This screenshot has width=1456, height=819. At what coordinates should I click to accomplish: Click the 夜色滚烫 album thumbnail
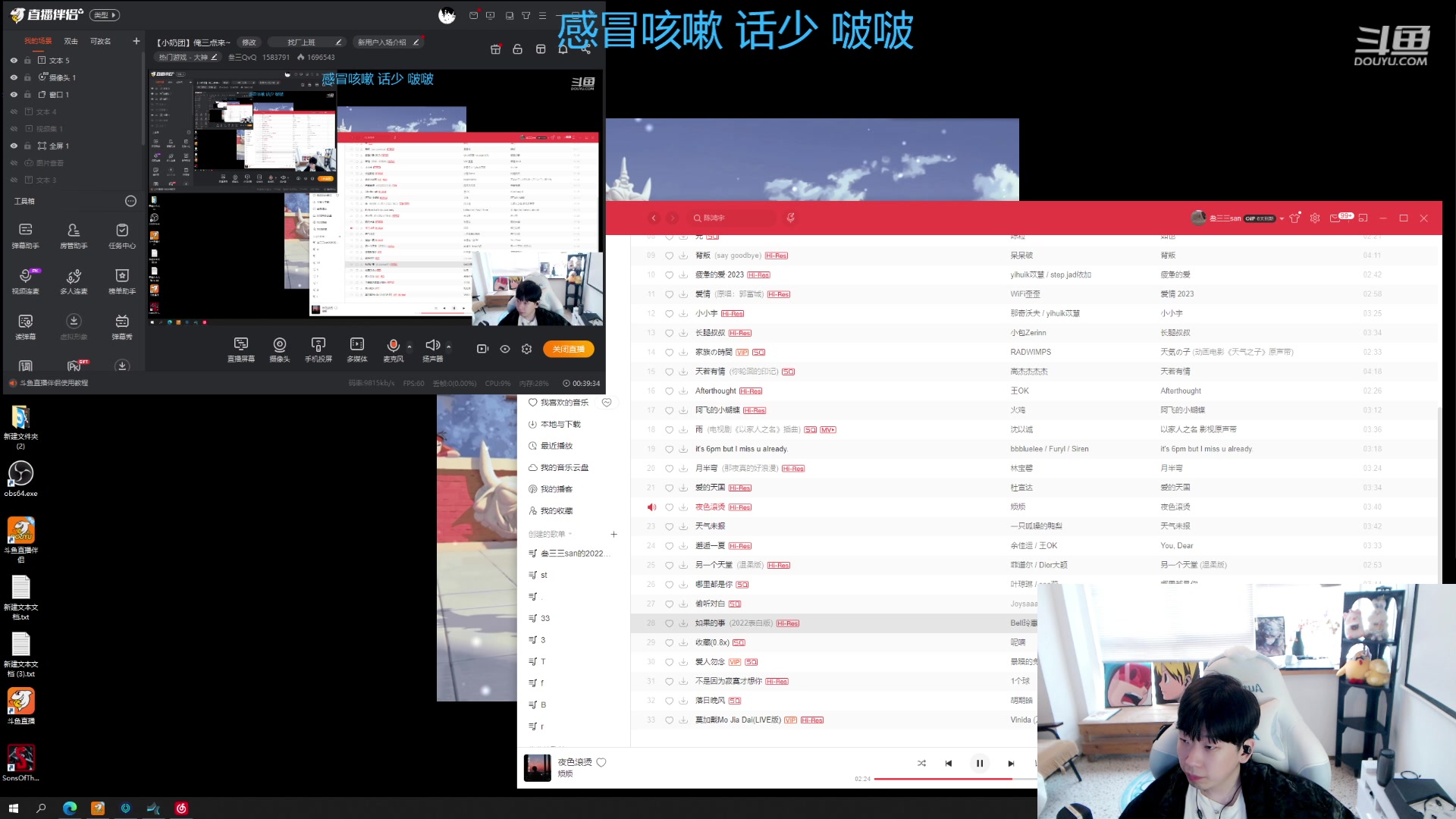pos(537,767)
